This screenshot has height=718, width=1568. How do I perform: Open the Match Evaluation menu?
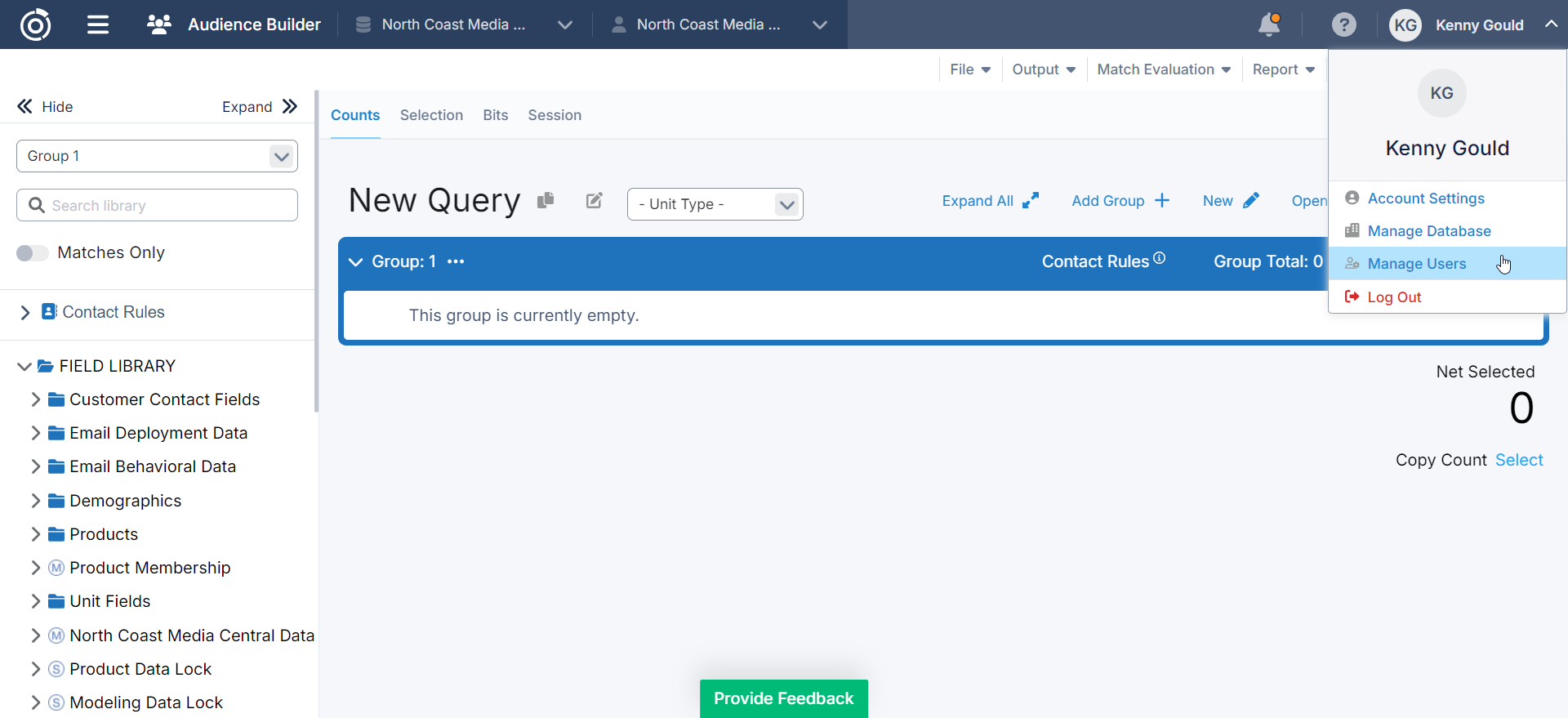pyautogui.click(x=1163, y=69)
